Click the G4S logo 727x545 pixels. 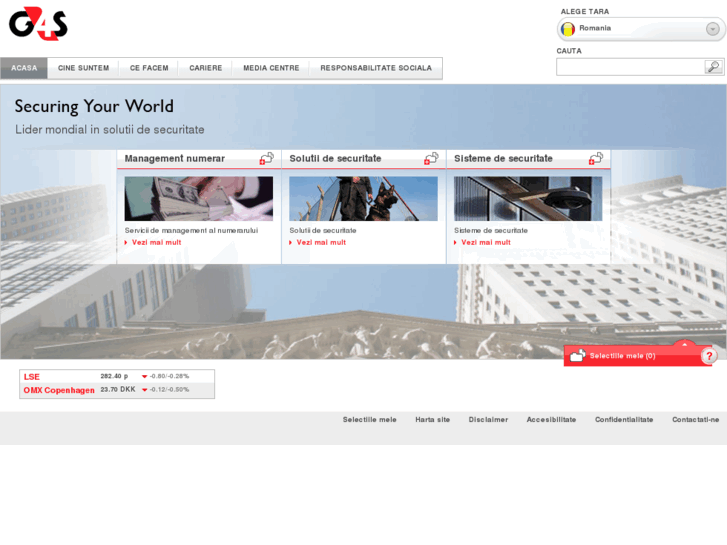coord(38,23)
